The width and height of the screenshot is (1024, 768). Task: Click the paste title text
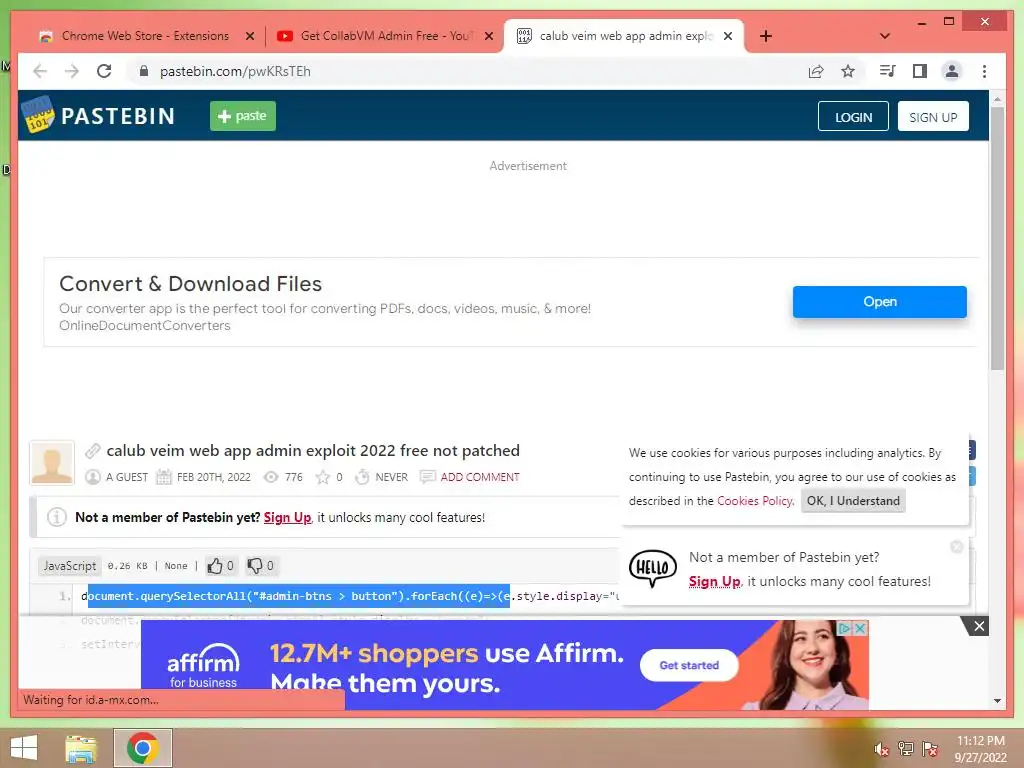coord(313,451)
